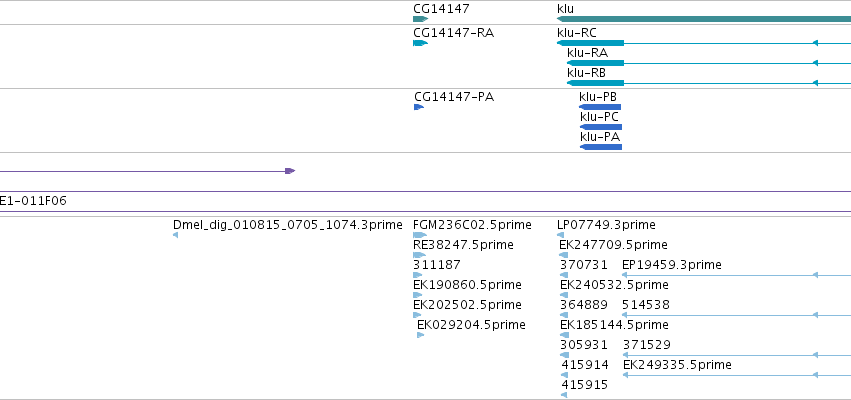Select the CG14147-PA protein arrow glyph
Image resolution: width=851 pixels, height=400 pixels.
(x=419, y=107)
